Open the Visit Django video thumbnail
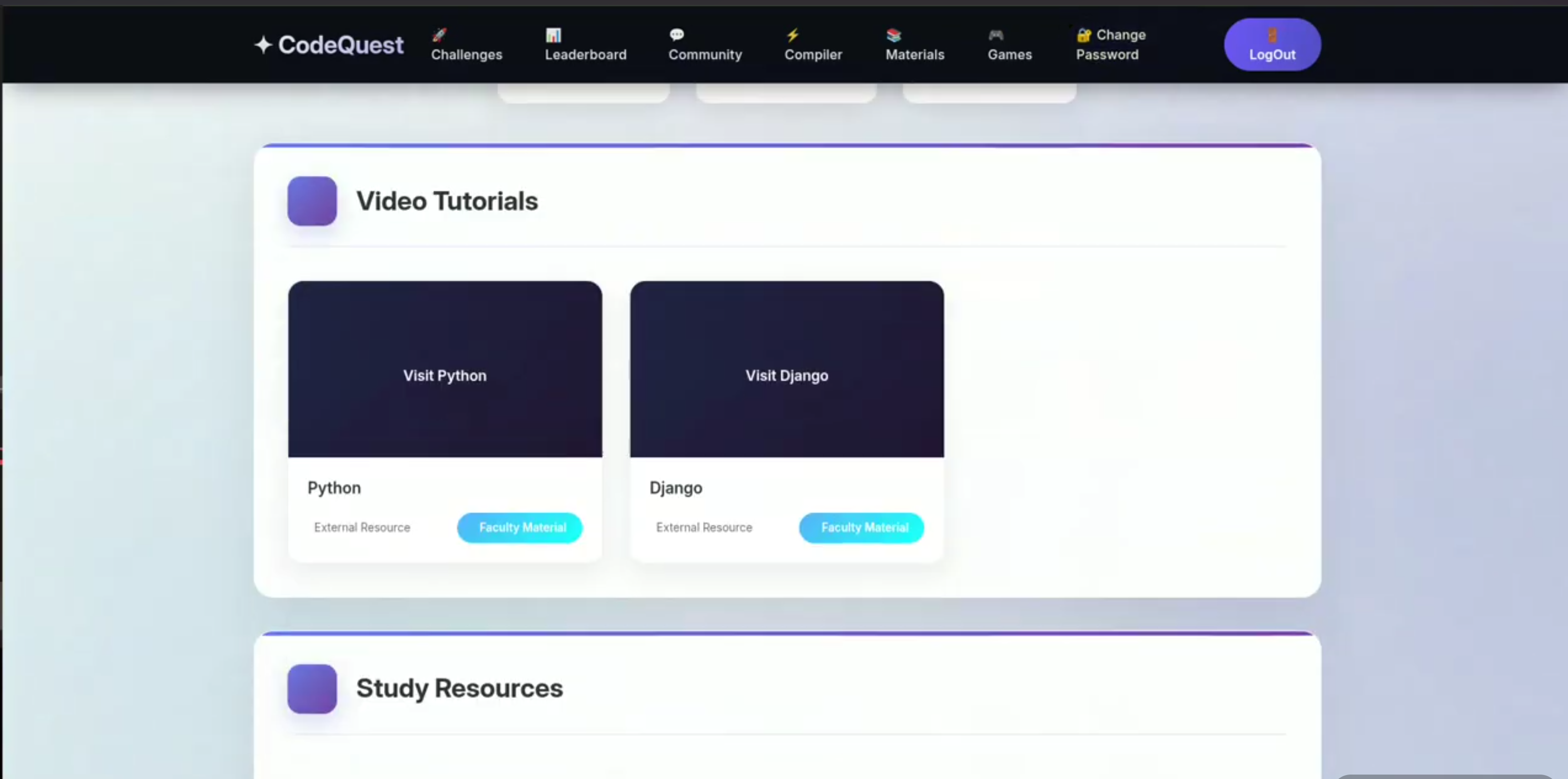The image size is (1568, 779). tap(787, 369)
